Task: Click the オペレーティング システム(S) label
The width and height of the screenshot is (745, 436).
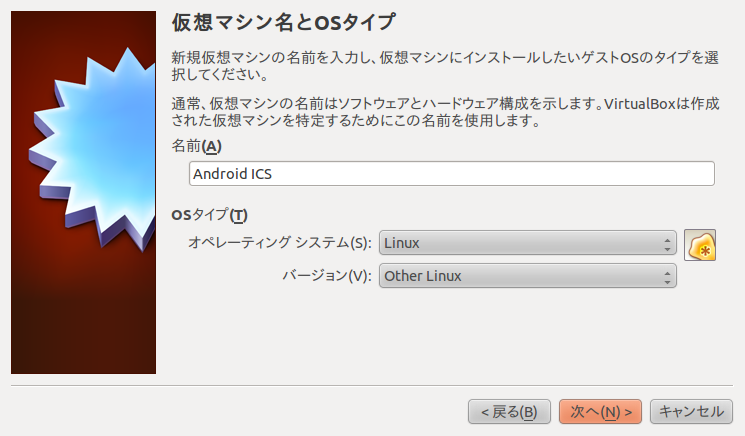Action: click(279, 243)
